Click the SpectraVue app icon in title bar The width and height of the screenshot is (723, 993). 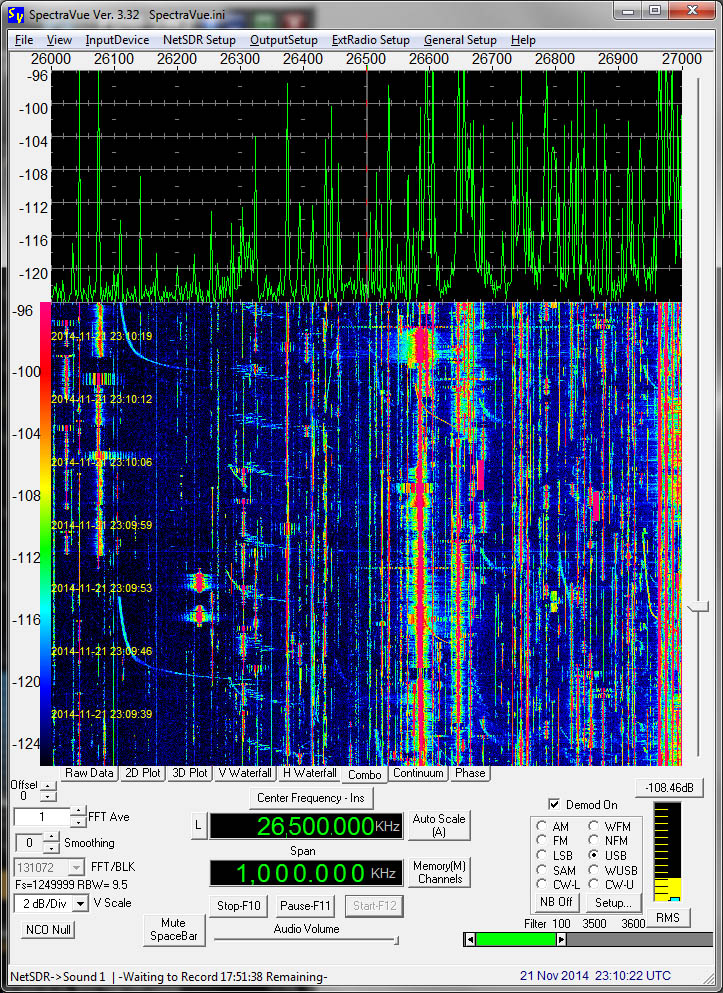16,14
